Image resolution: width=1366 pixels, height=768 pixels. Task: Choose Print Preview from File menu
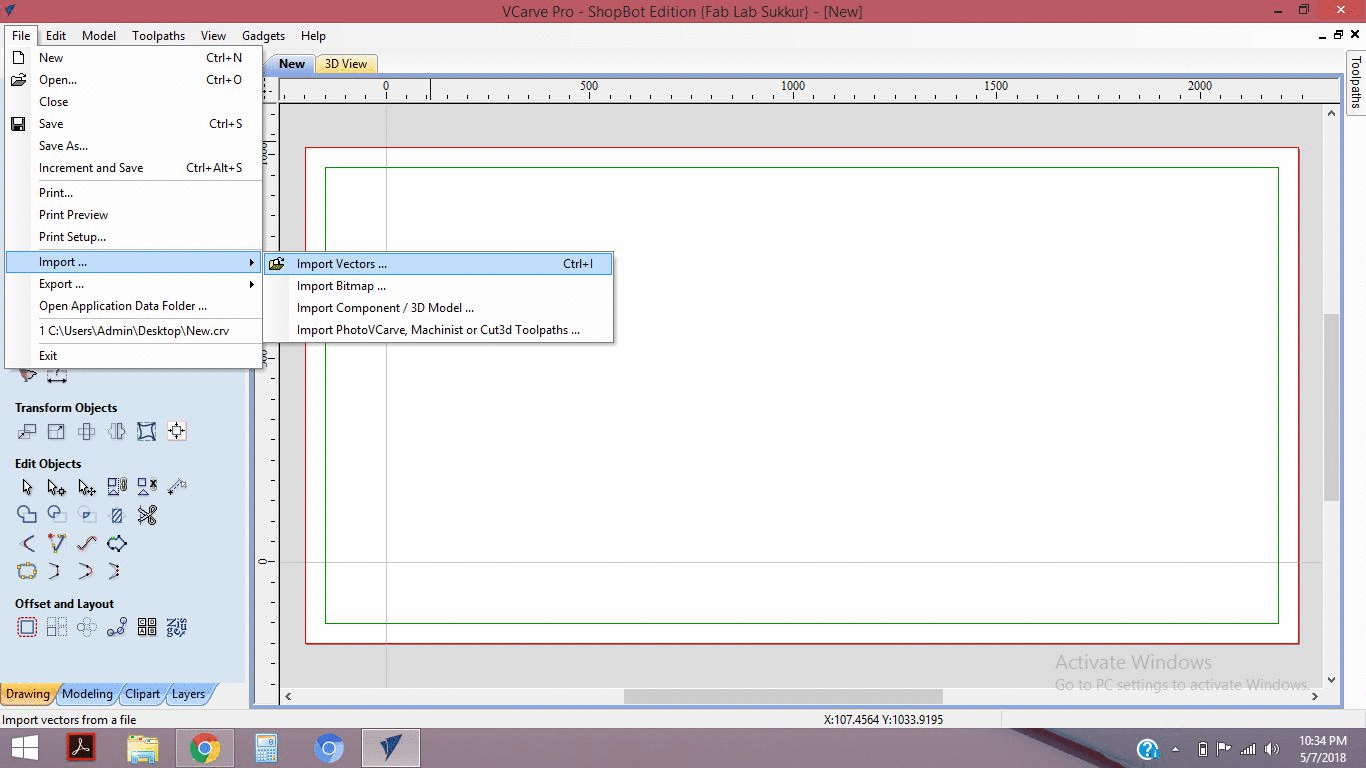(134, 215)
